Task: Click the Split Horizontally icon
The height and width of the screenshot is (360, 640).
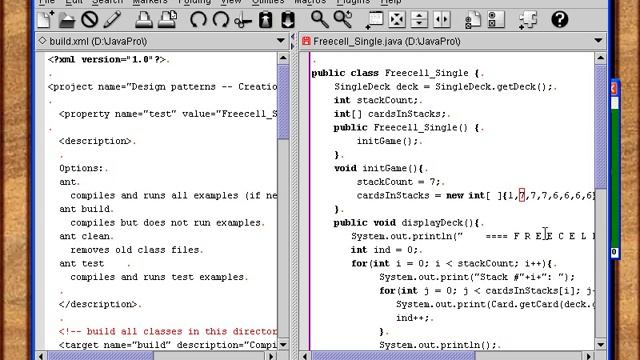Action: [419, 20]
